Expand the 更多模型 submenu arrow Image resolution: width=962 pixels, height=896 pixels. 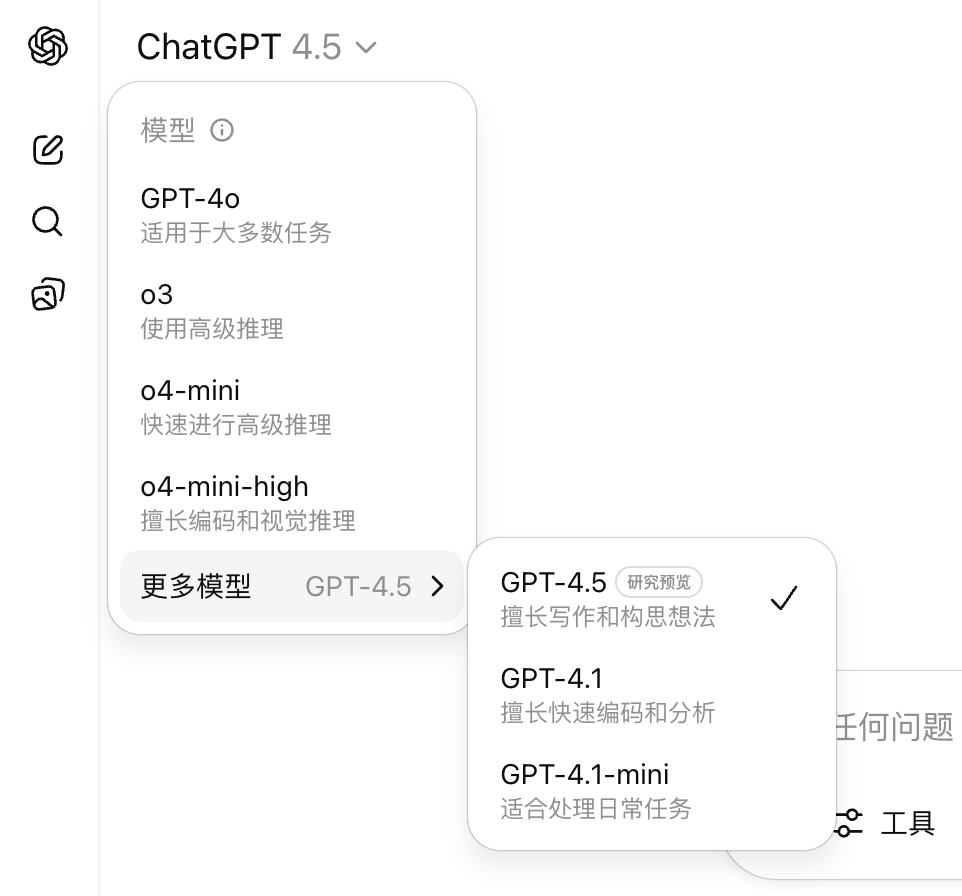pyautogui.click(x=437, y=586)
